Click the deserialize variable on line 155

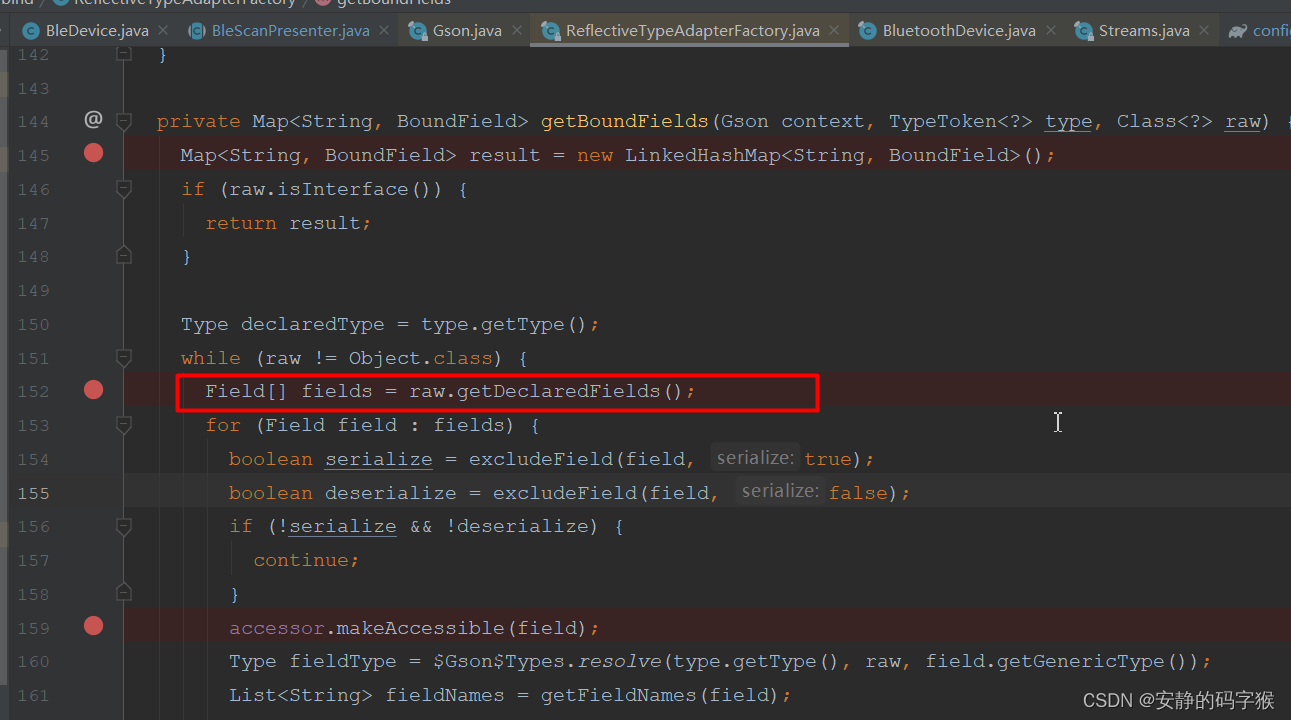tap(391, 493)
